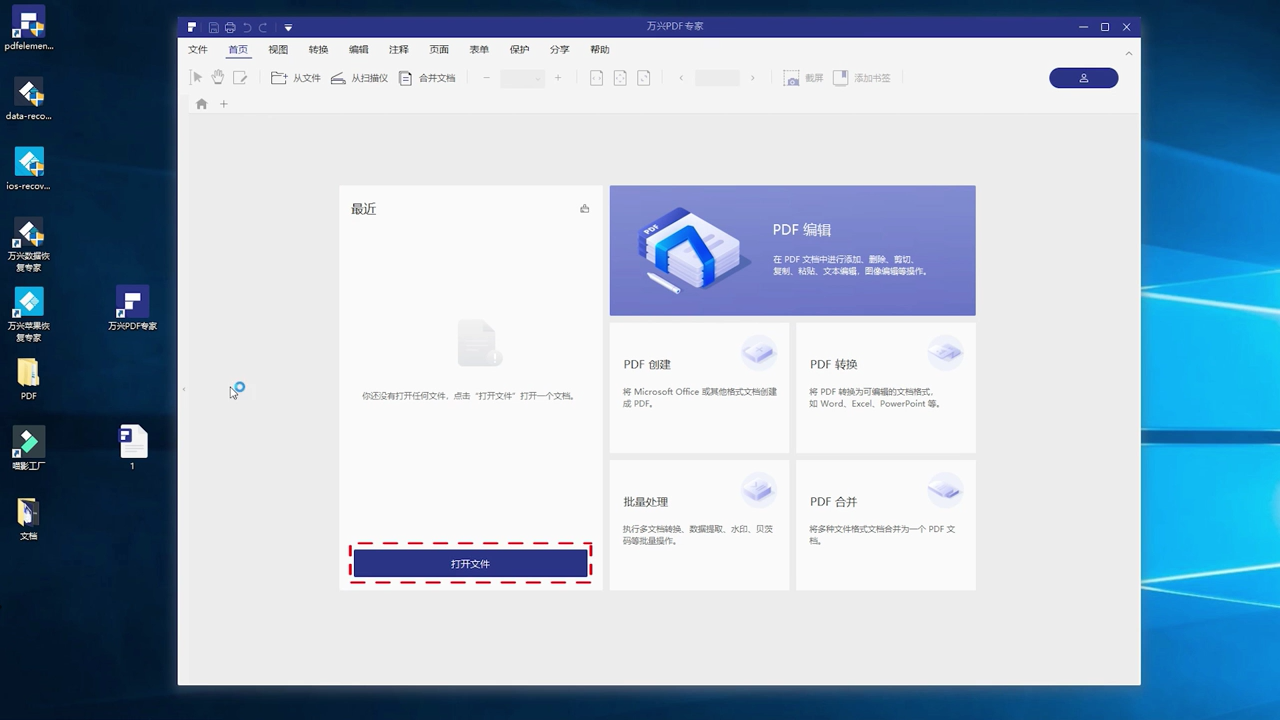Screen dimensions: 1280x720
Task: Open the quick access toolbar dropdown
Action: (x=288, y=27)
